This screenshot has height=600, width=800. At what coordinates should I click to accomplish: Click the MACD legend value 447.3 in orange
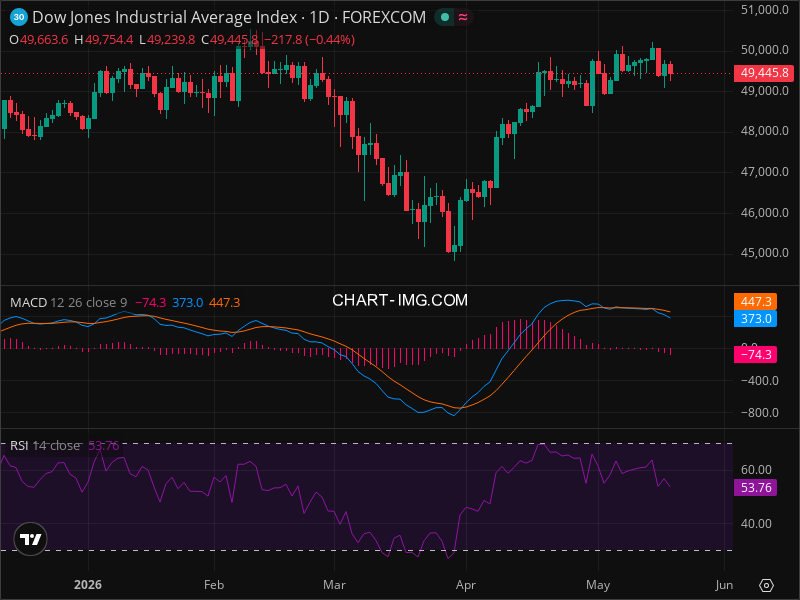224,303
